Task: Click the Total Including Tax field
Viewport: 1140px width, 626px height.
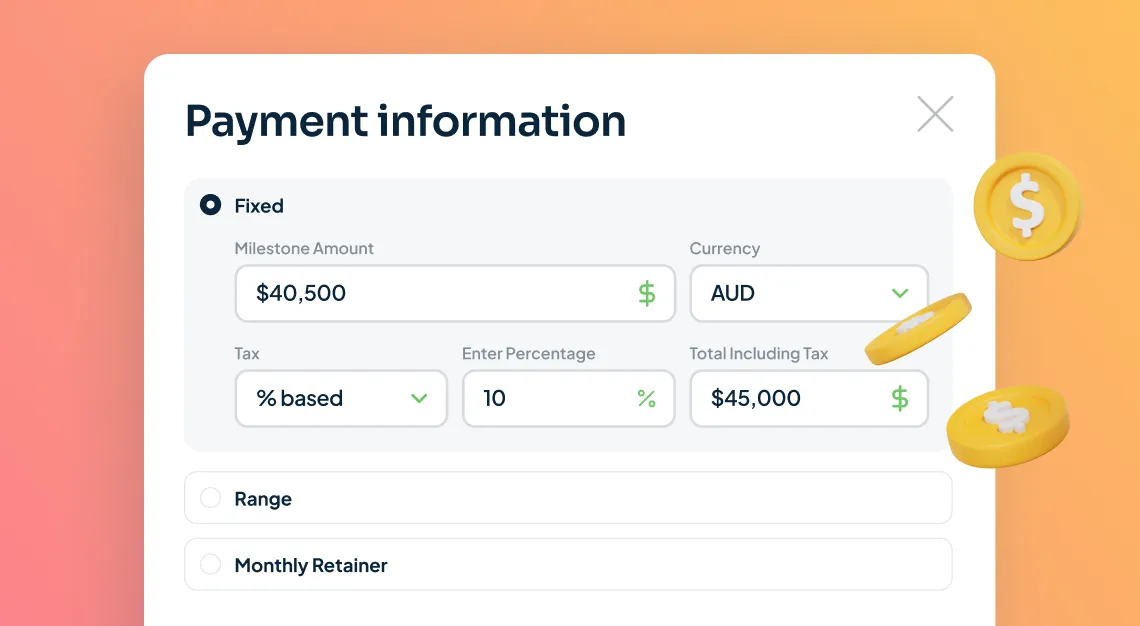Action: [808, 398]
